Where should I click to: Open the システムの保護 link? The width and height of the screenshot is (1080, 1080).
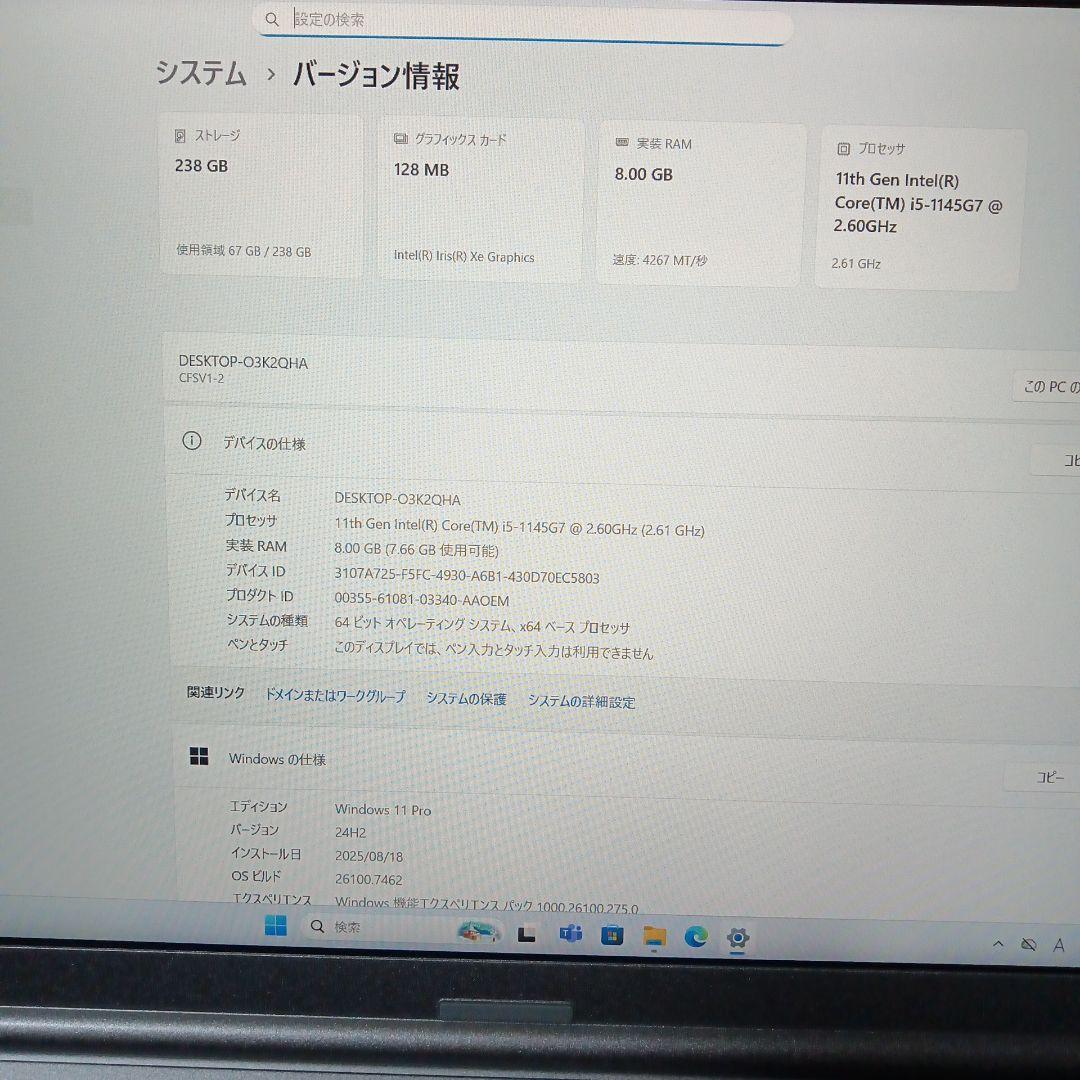pos(466,701)
